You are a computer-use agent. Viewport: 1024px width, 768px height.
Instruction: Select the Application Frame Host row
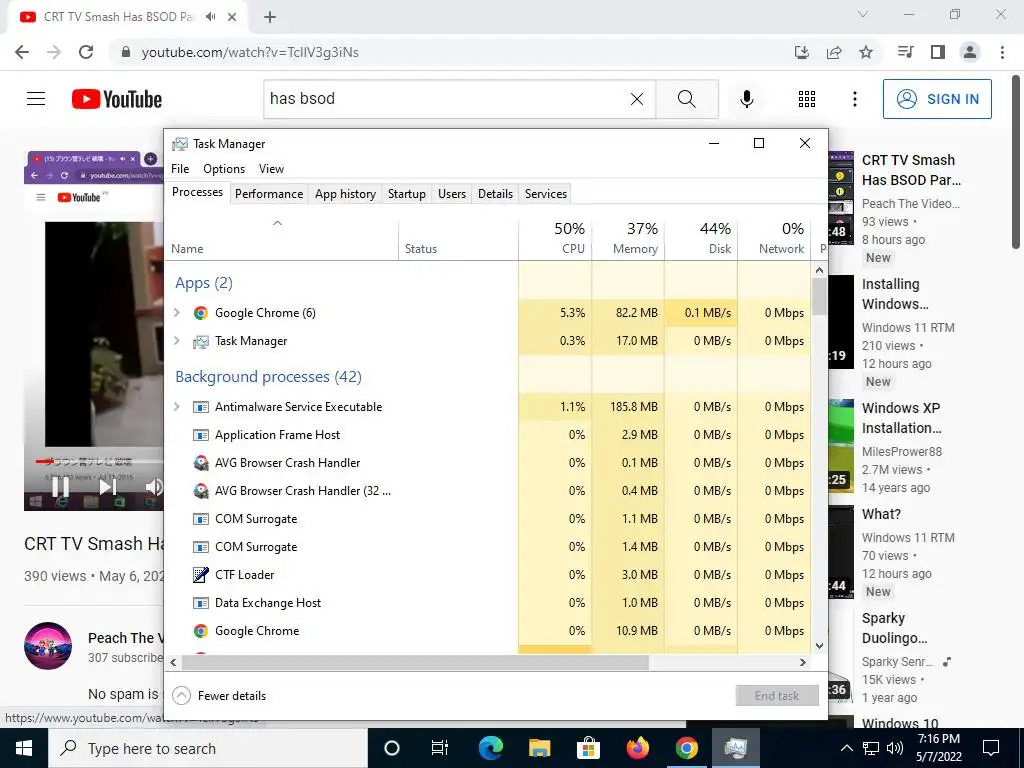[x=490, y=435]
